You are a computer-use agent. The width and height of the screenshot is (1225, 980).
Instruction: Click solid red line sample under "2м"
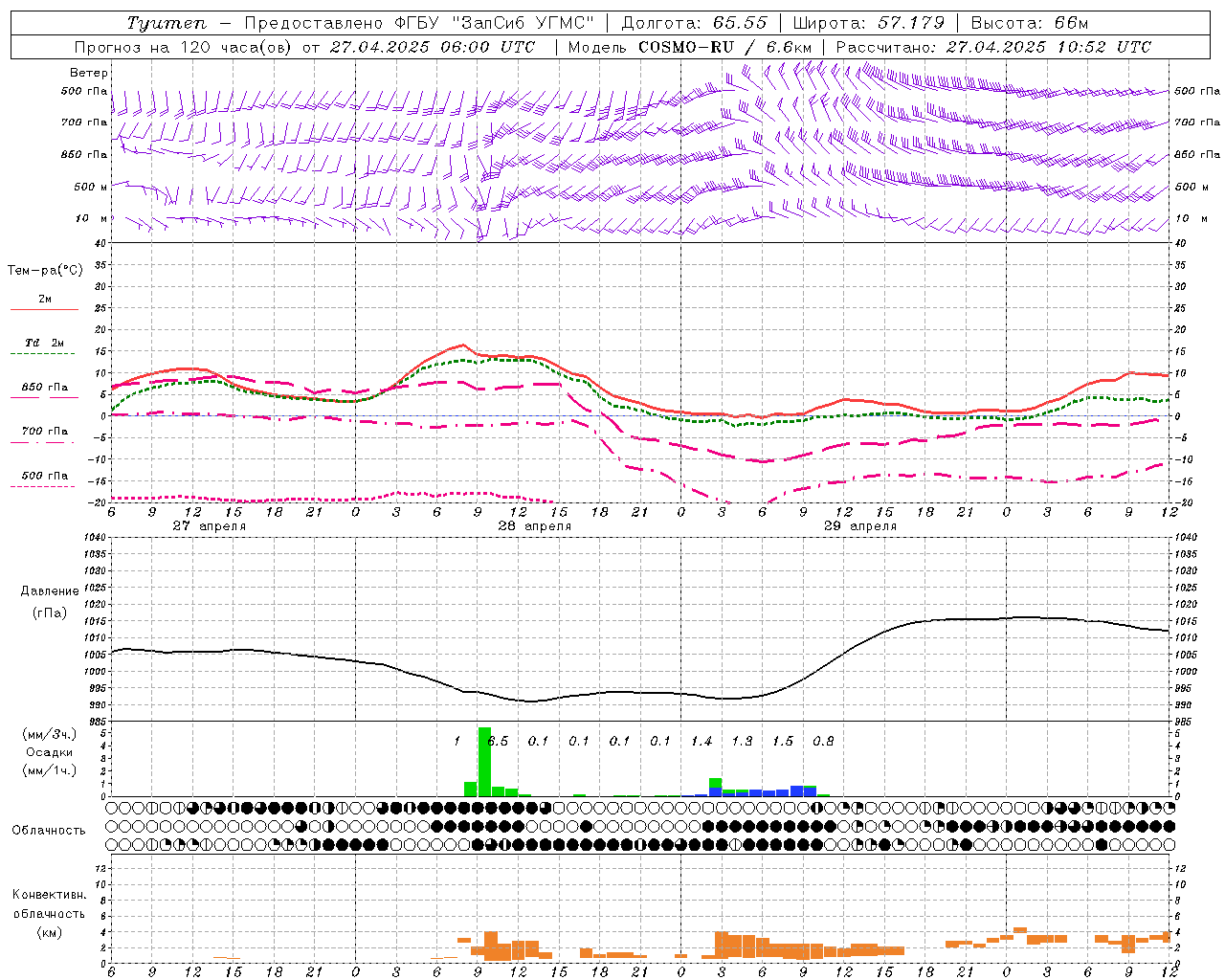pos(44,309)
